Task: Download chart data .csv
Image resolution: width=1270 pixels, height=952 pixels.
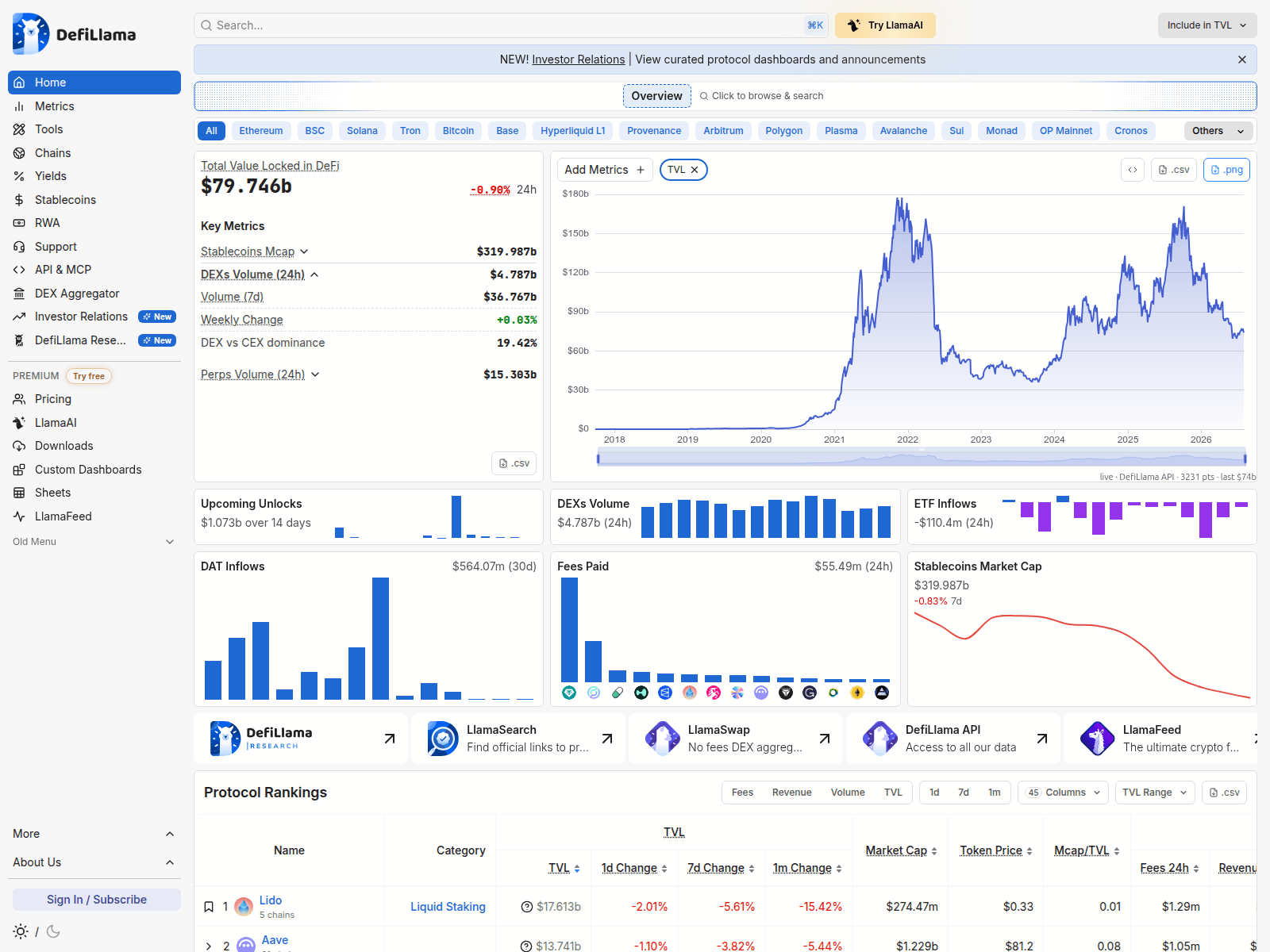Action: [1174, 170]
